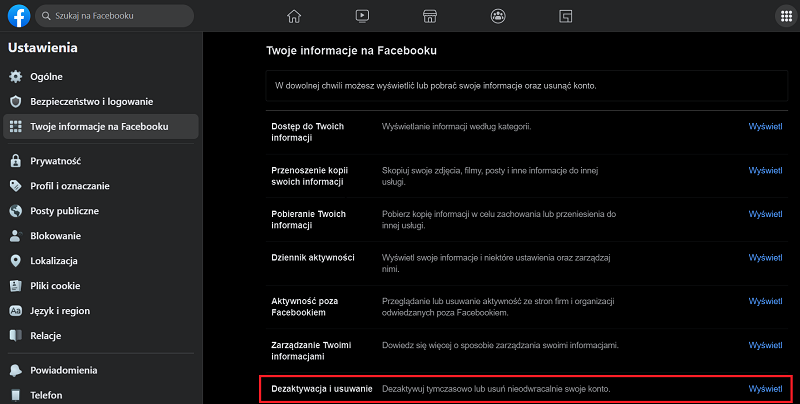Click the Aktywność poza Facebookiem label

pos(305,307)
